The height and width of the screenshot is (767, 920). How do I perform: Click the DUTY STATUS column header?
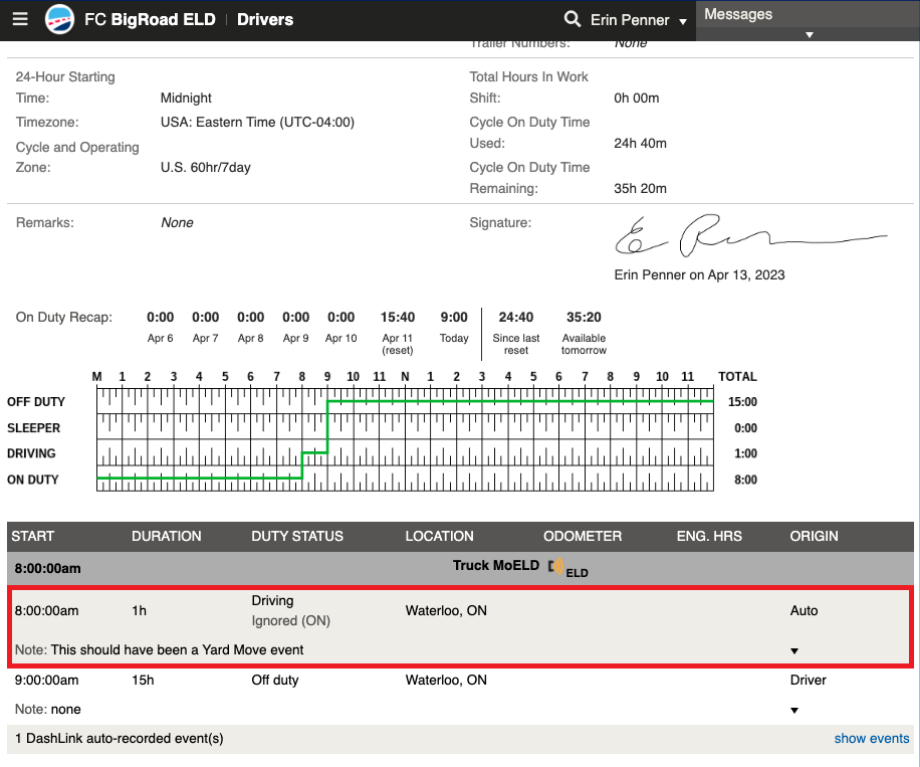tap(297, 536)
